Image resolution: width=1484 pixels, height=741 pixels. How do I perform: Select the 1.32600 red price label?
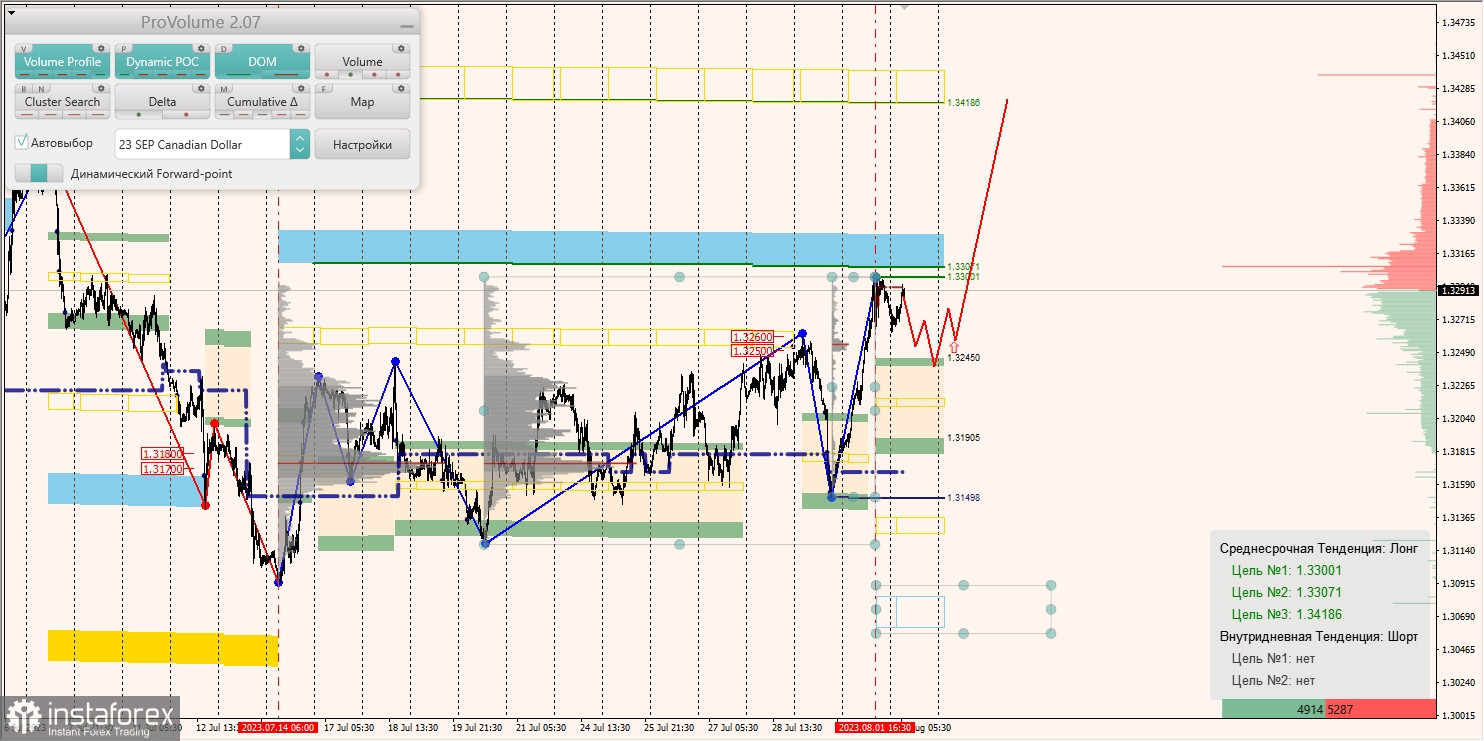752,338
